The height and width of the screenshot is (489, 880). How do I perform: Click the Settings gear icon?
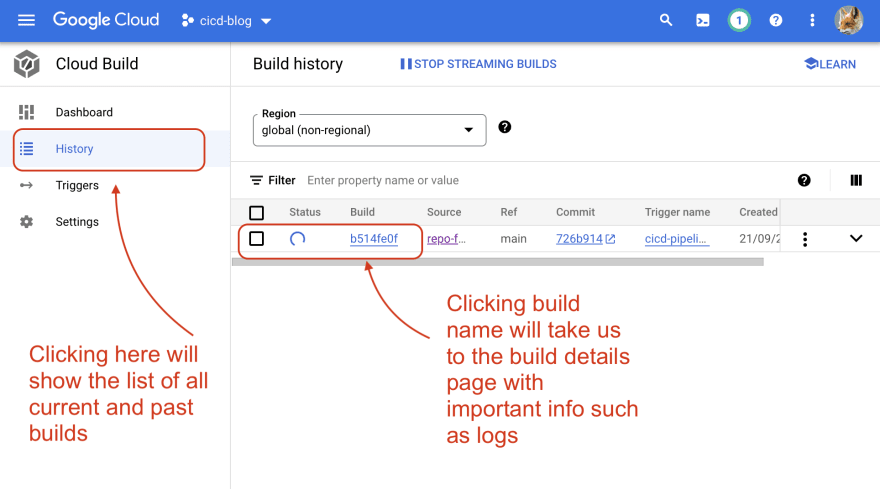(26, 222)
